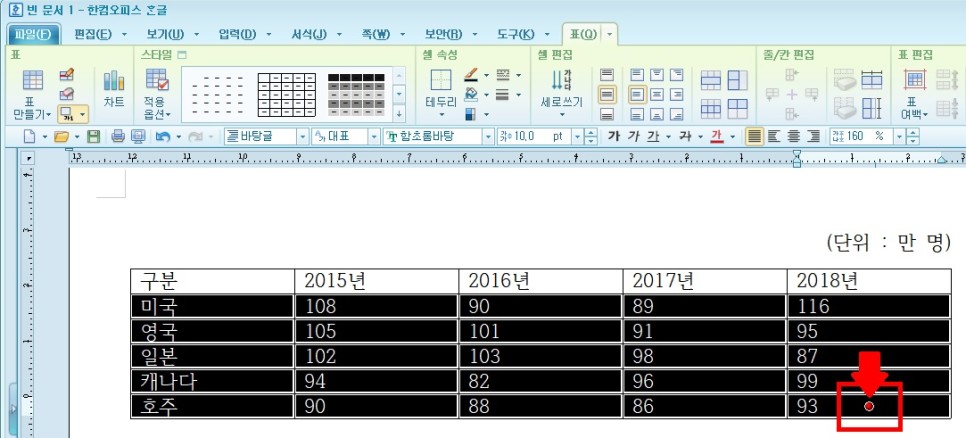
Task: Set cell vertical alignment to top
Action: tap(607, 75)
